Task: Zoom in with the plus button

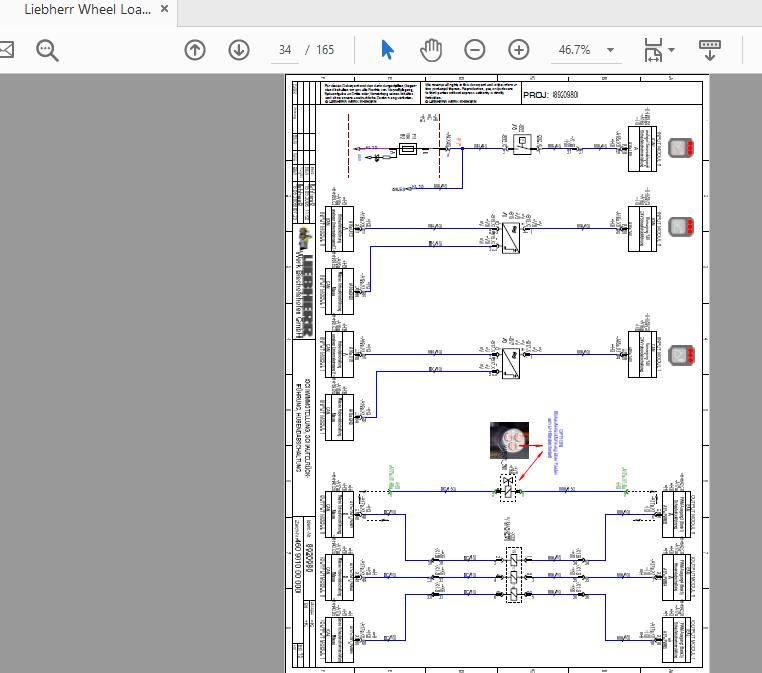Action: (519, 49)
